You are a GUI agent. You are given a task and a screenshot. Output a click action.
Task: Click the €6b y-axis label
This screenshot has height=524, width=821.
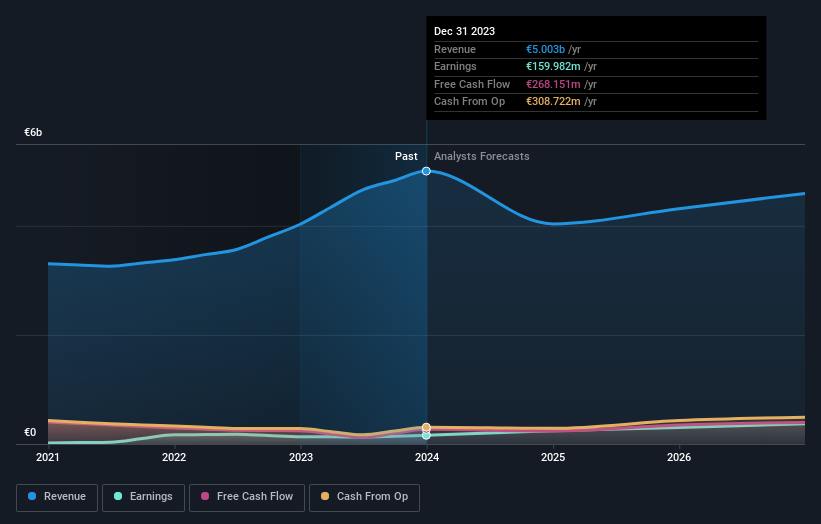pos(33,132)
